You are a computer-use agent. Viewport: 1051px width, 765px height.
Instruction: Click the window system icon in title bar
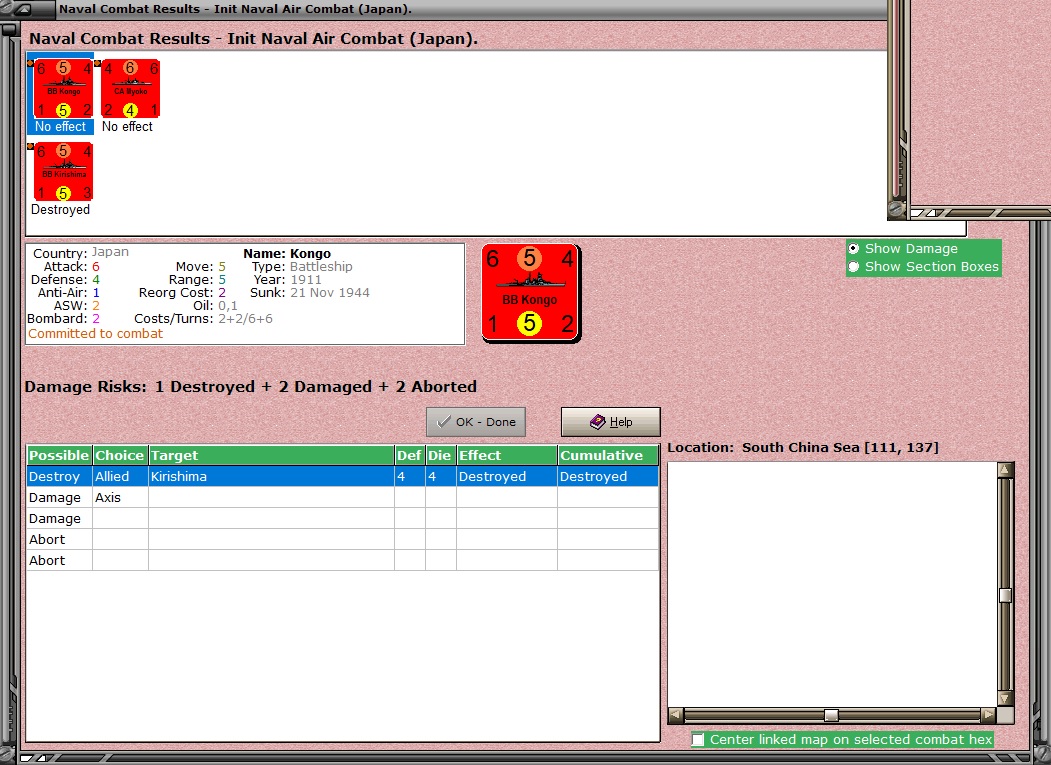(x=23, y=9)
